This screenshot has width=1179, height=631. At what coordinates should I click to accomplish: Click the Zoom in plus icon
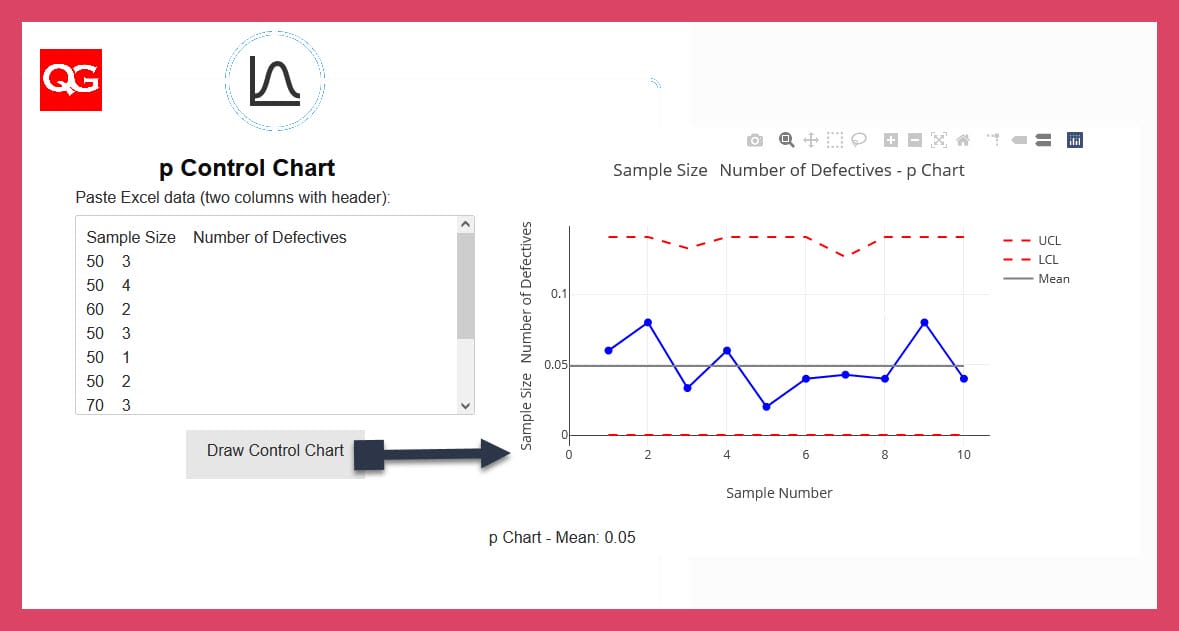[x=891, y=140]
